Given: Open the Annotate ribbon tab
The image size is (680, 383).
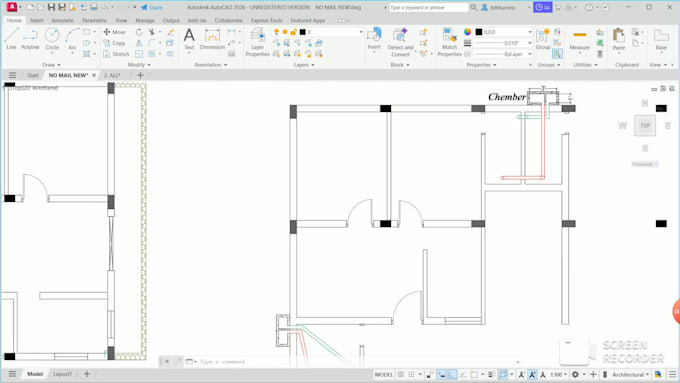Looking at the screenshot, I should coord(62,20).
